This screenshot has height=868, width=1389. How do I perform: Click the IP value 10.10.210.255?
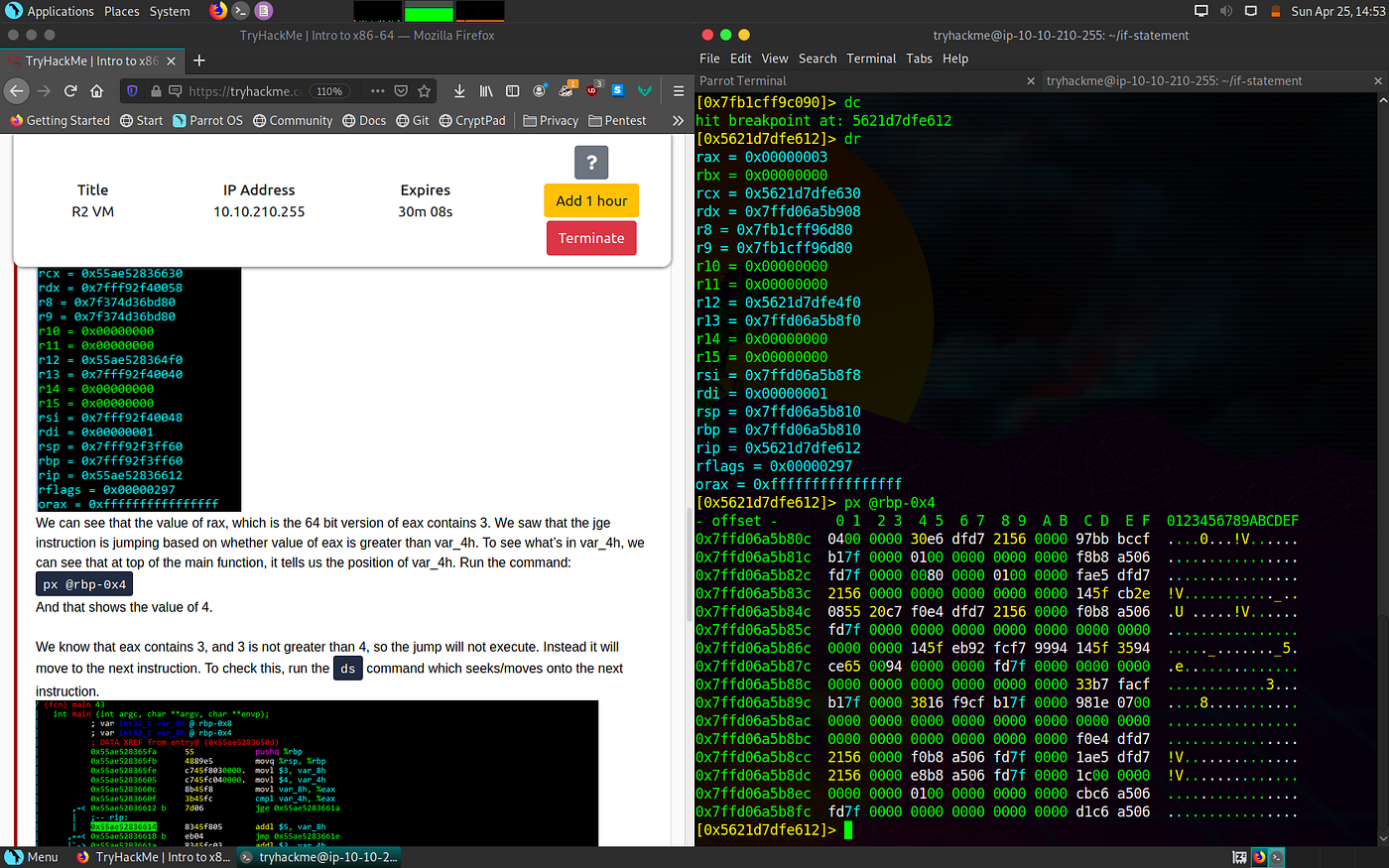[259, 211]
